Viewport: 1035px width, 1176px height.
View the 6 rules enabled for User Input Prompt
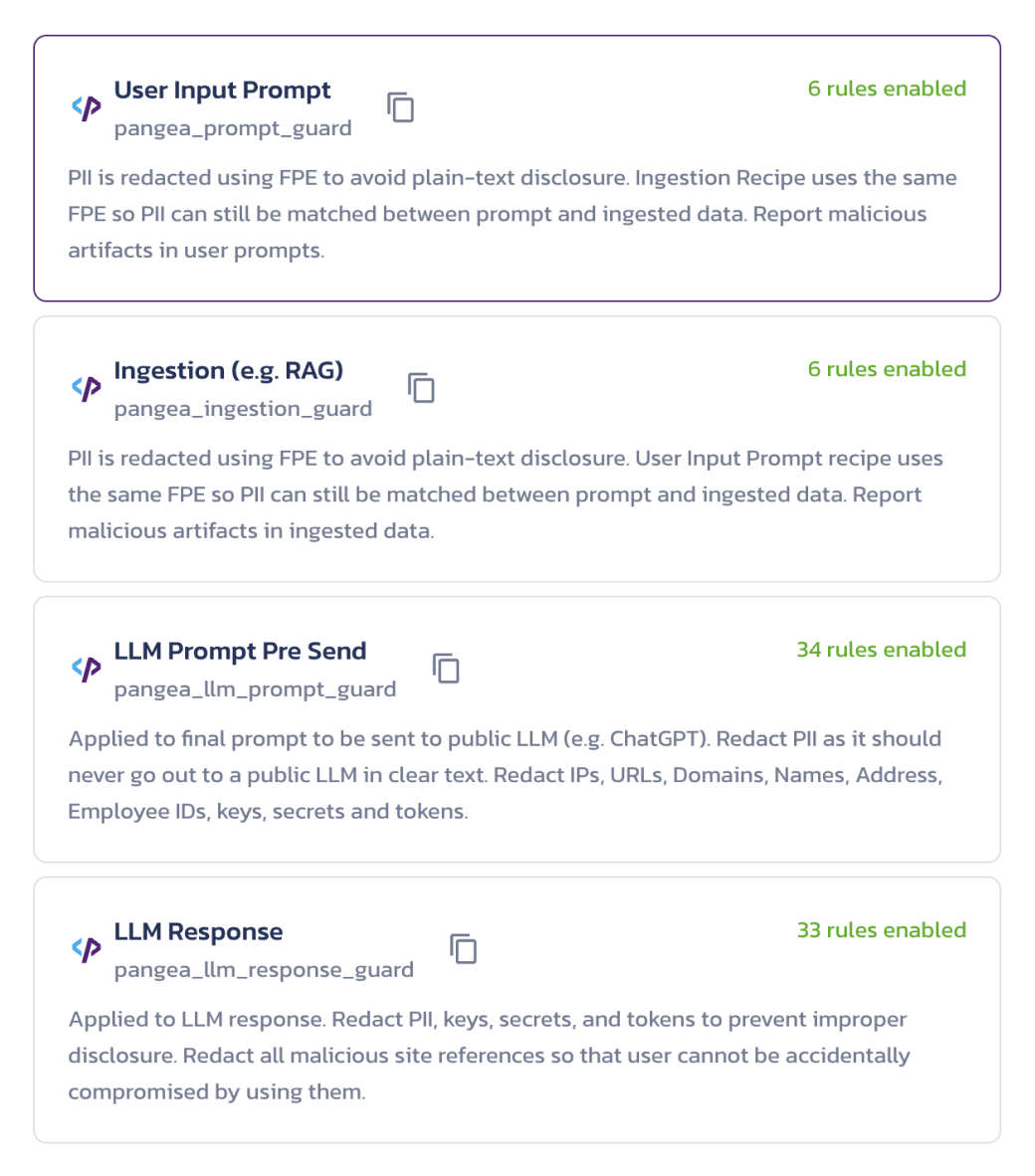click(887, 89)
